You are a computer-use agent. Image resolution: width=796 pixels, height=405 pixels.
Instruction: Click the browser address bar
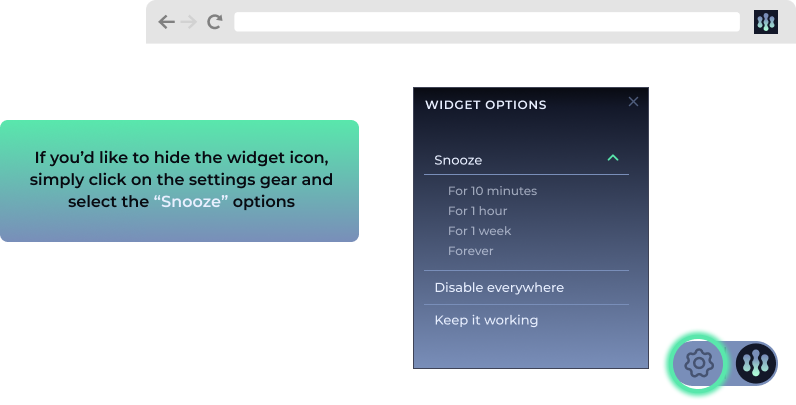[487, 21]
